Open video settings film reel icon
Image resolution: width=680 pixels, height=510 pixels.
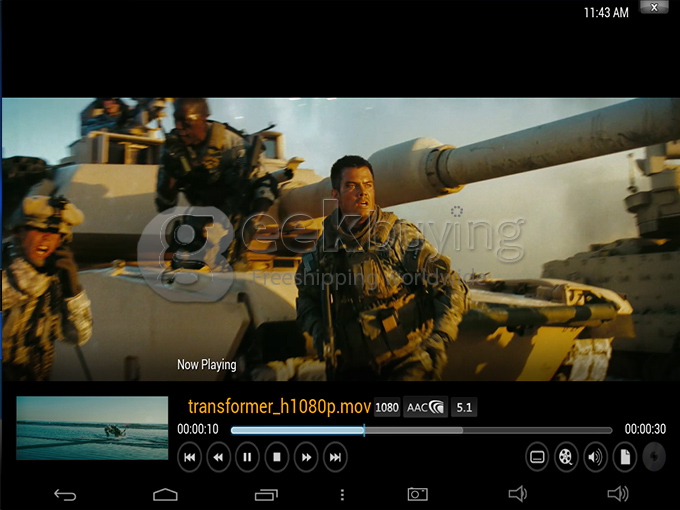tap(566, 457)
